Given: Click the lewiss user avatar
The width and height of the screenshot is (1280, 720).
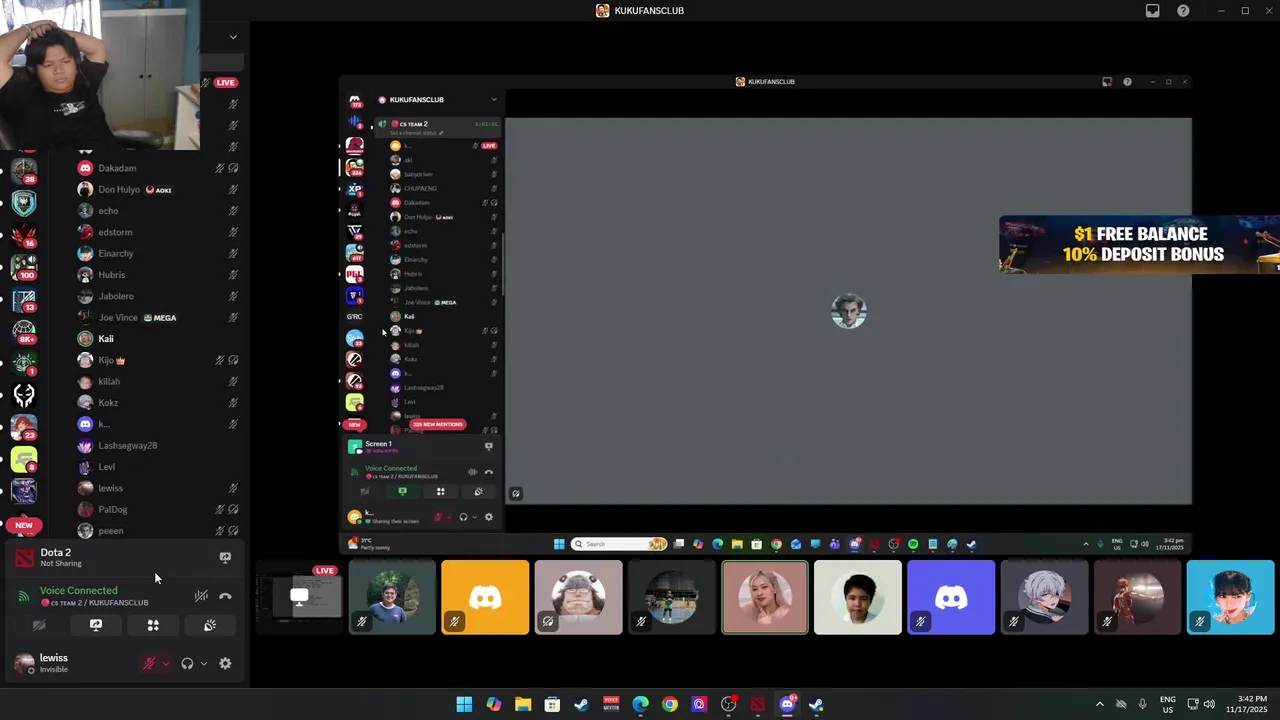Looking at the screenshot, I should tap(24, 662).
